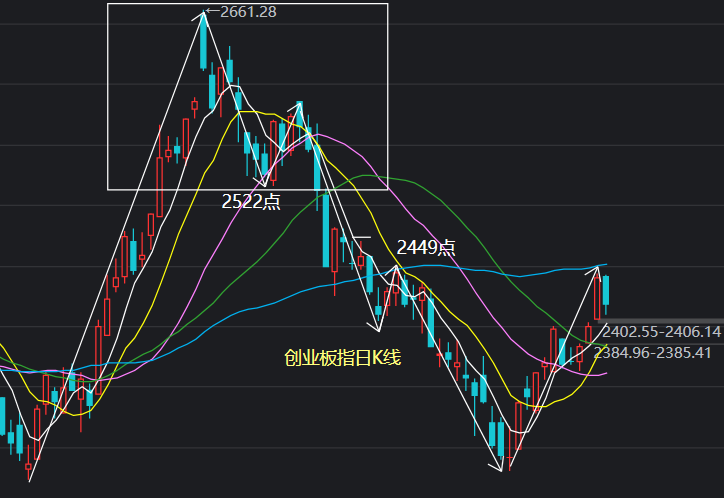Select the 2449点 annotation text
Screen dimensions: 724x498
click(x=426, y=247)
